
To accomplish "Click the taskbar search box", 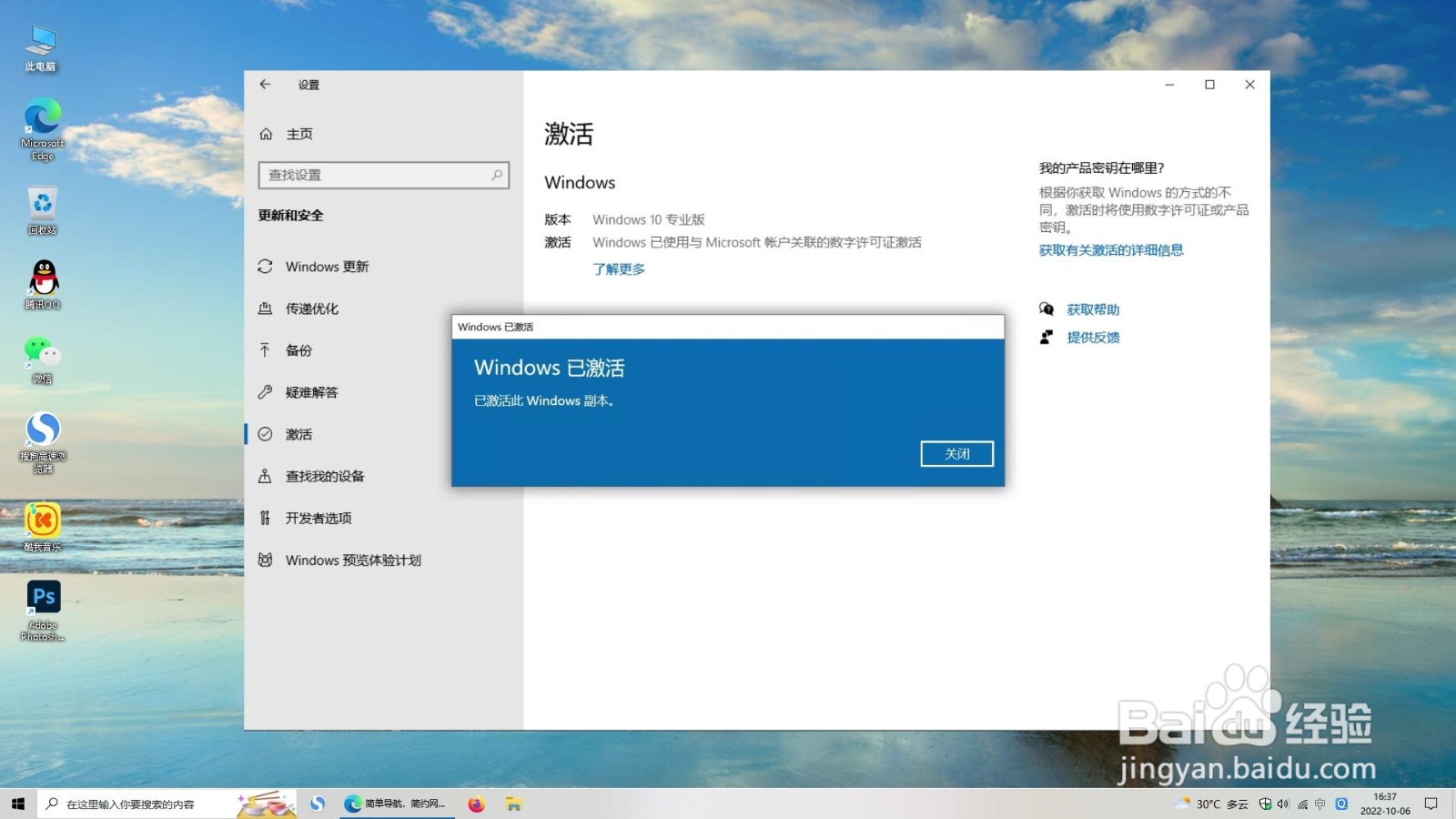I will click(x=168, y=804).
